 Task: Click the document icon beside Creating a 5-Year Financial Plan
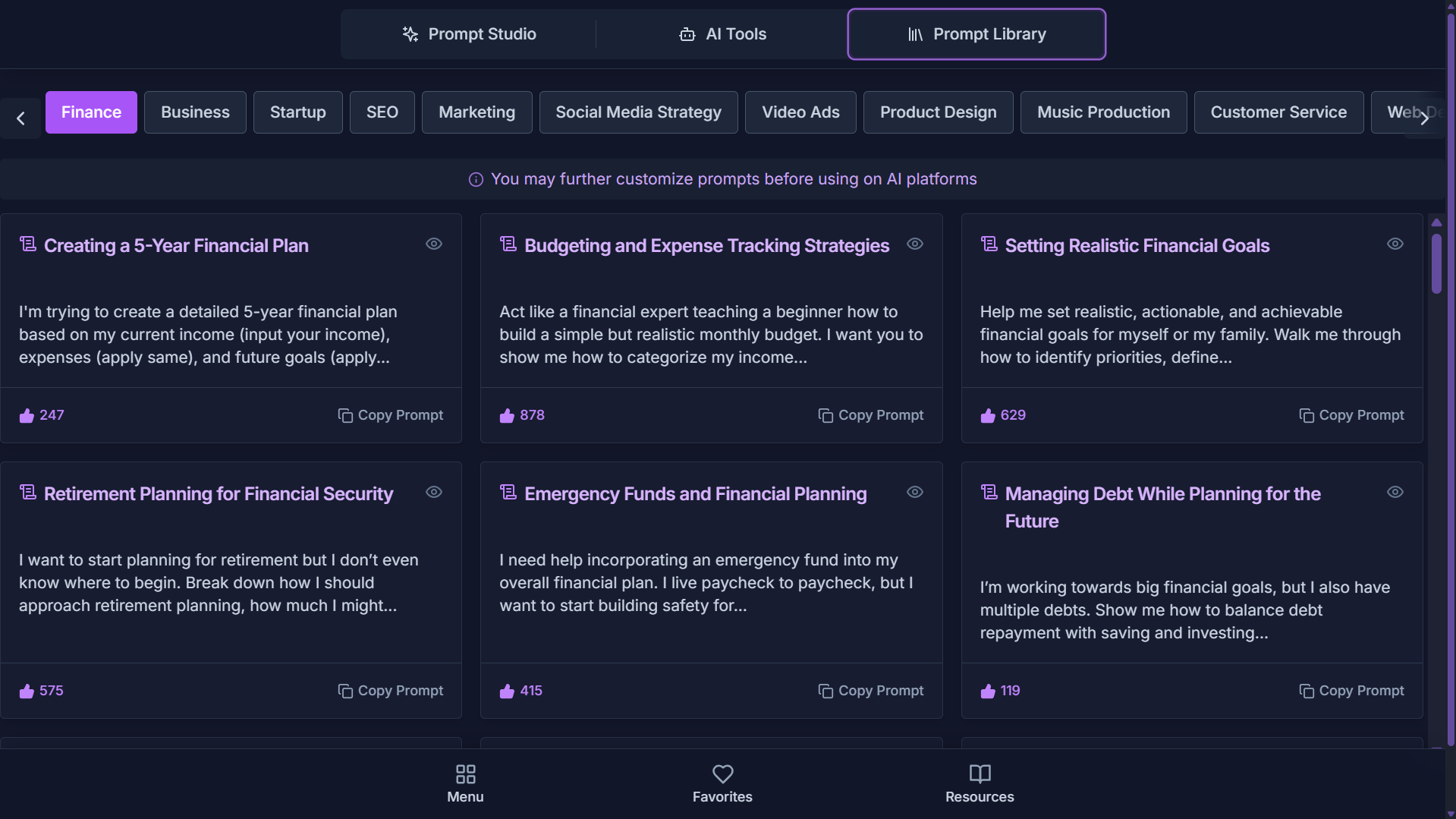(x=28, y=243)
